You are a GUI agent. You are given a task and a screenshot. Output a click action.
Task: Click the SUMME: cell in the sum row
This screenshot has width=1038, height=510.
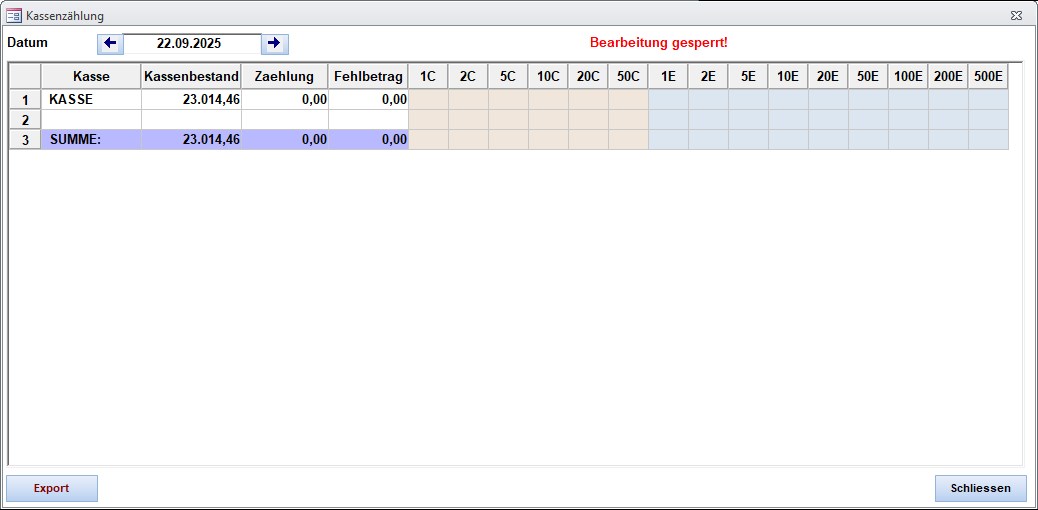tap(91, 140)
